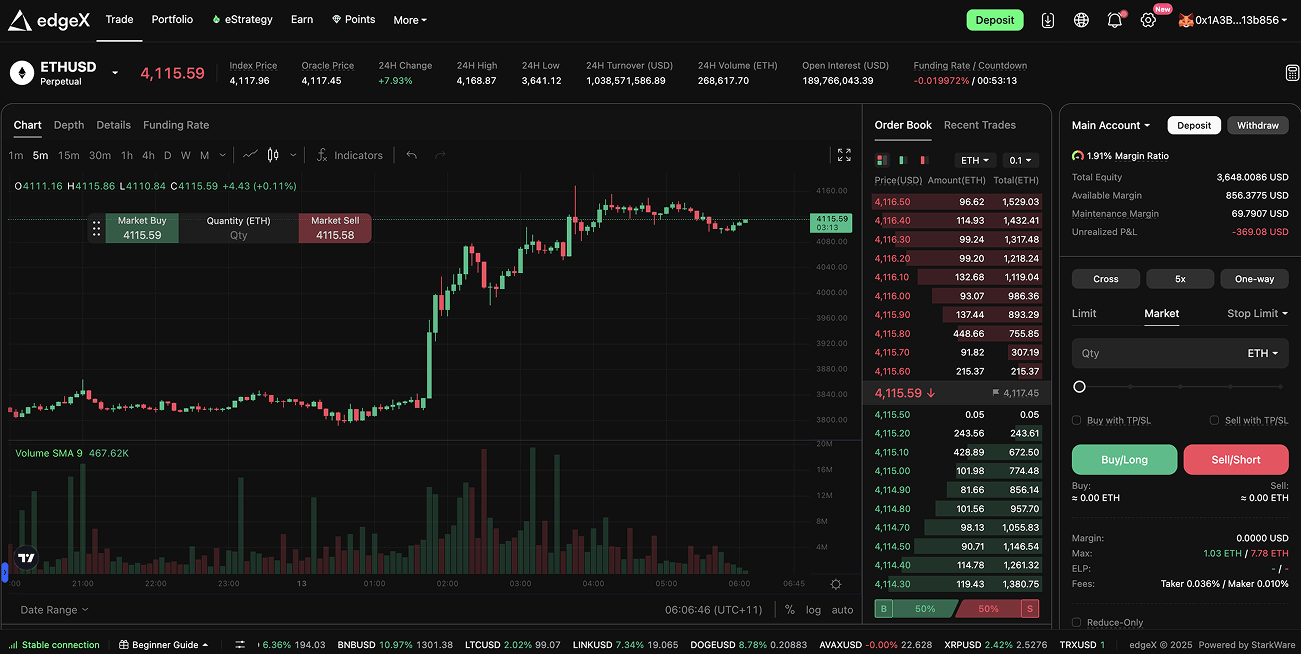Image resolution: width=1301 pixels, height=654 pixels.
Task: Click the Undo arrow on the chart toolbar
Action: point(411,155)
